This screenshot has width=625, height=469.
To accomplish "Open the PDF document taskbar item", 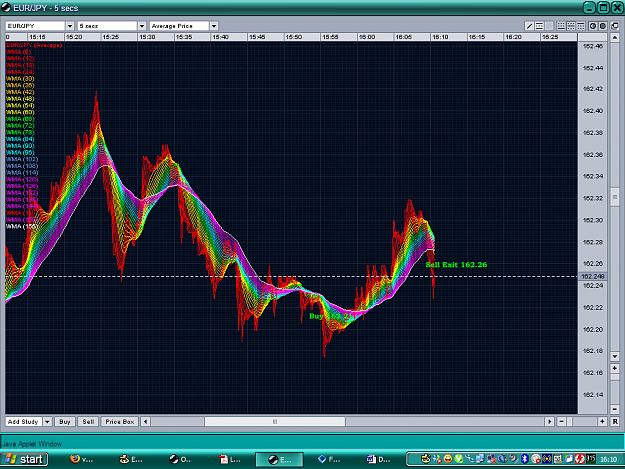I will point(230,459).
